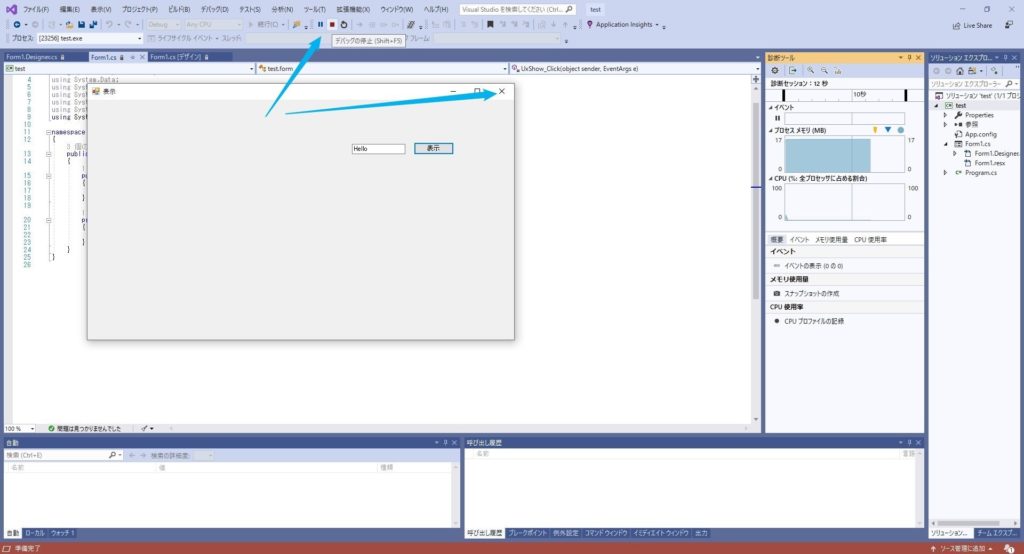Screen dimensions: 1024x554
Task: Click the split editor icon above the scrollbar
Action: pos(756,79)
